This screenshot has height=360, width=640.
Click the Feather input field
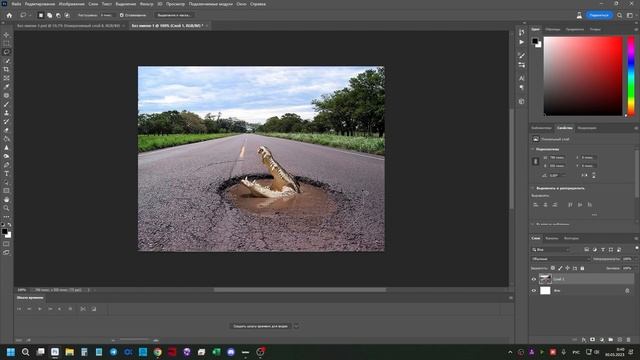[x=107, y=15]
